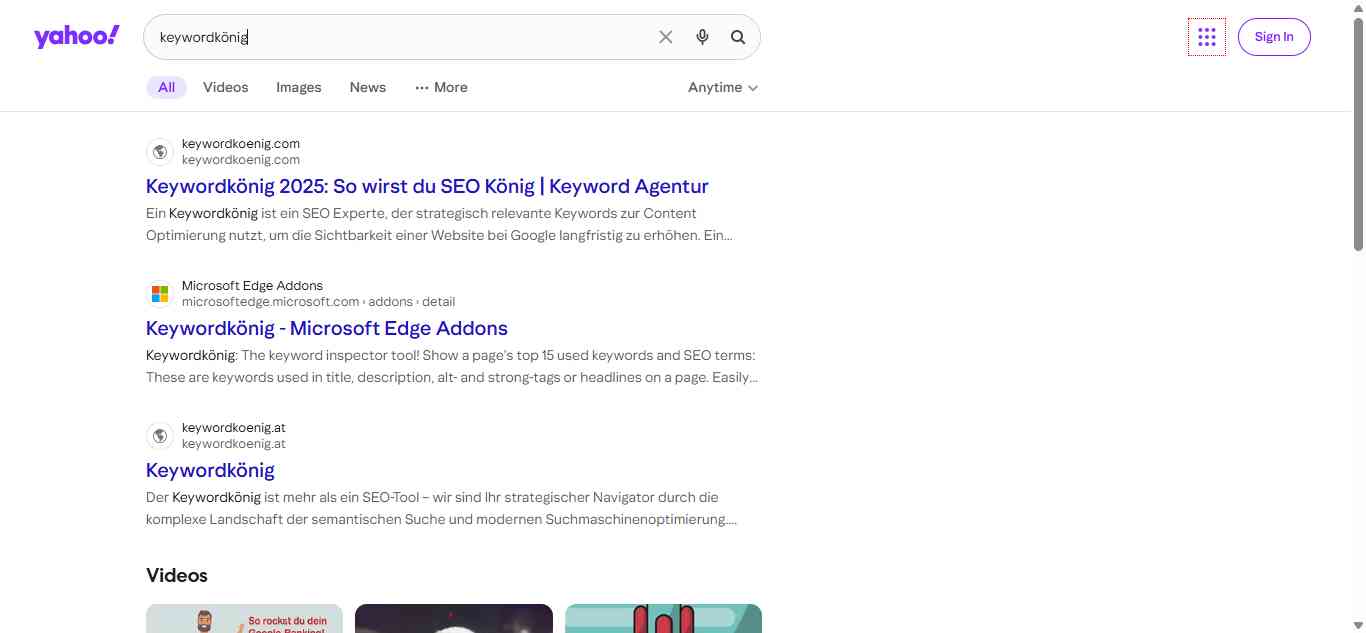The width and height of the screenshot is (1366, 633).
Task: Click the scrollbar down arrow
Action: pyautogui.click(x=1358, y=625)
